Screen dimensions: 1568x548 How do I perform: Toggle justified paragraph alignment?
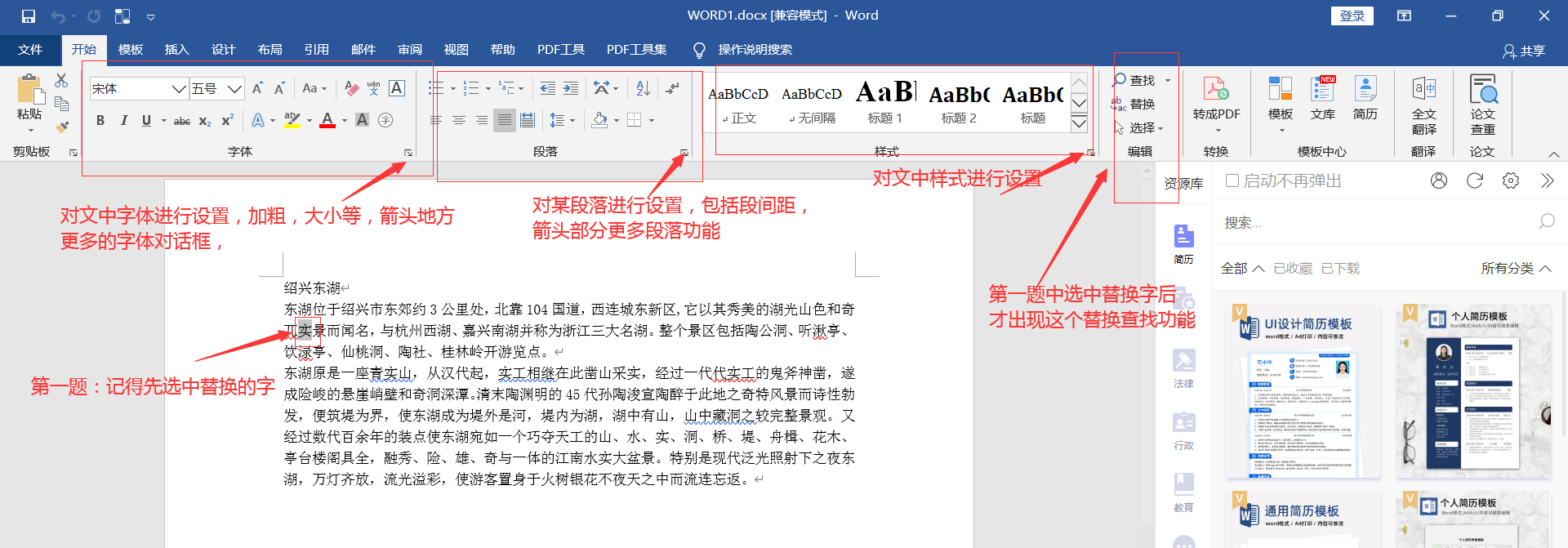click(x=505, y=120)
